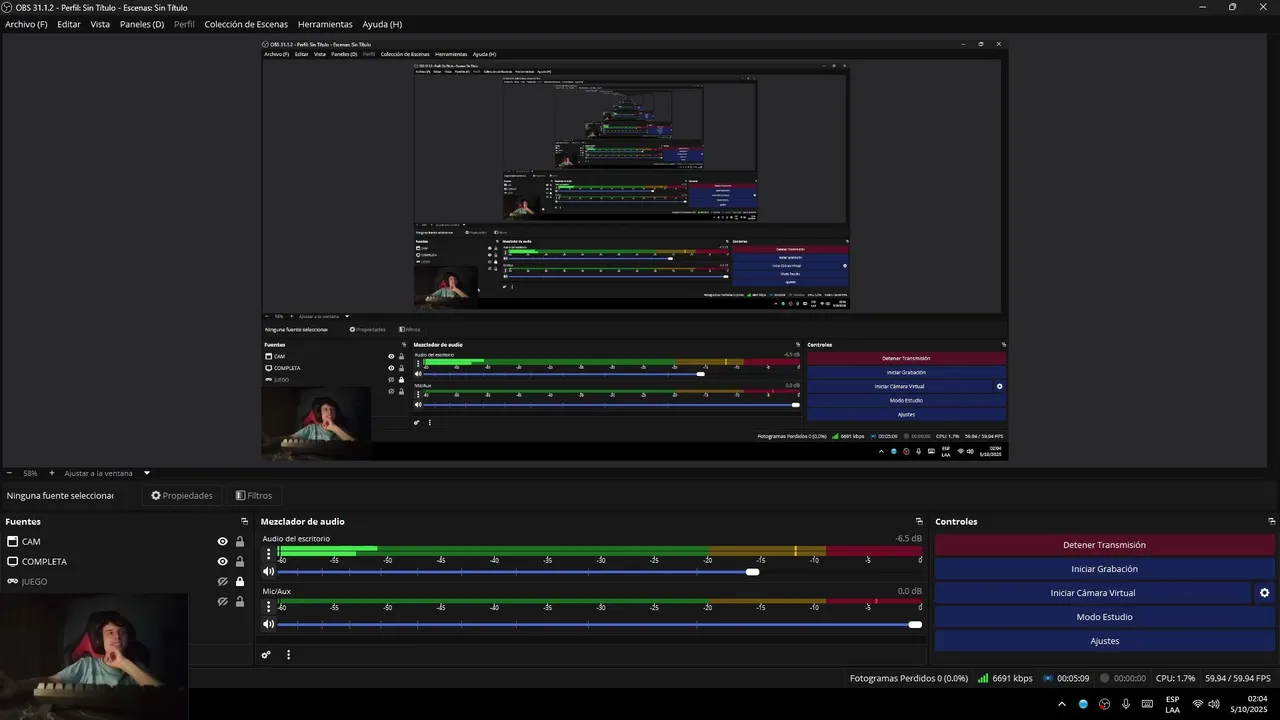This screenshot has width=1280, height=720.
Task: Click the CAM source type icon
Action: click(x=13, y=541)
